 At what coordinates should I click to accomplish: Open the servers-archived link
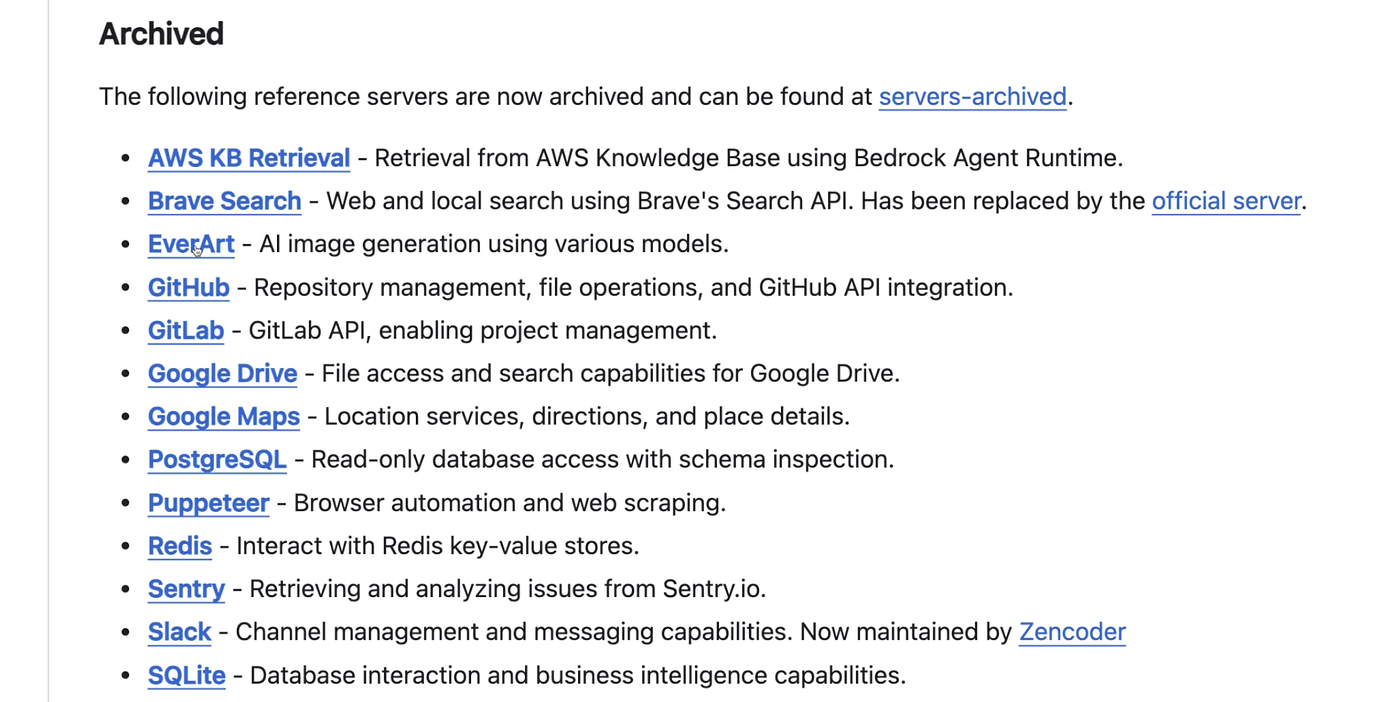(x=972, y=97)
